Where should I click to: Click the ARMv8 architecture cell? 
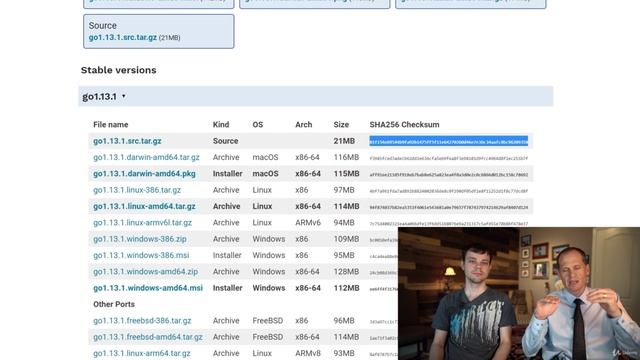click(308, 353)
